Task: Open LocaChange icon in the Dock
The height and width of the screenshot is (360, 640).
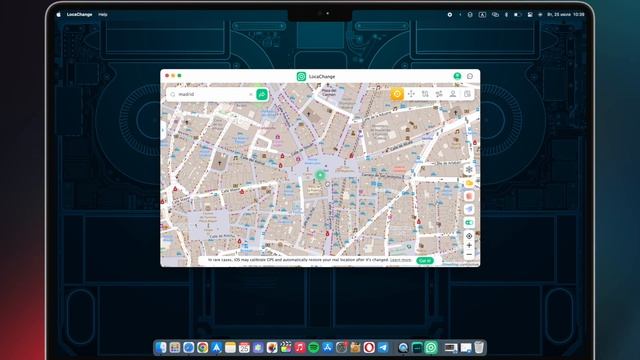Action: click(x=431, y=347)
